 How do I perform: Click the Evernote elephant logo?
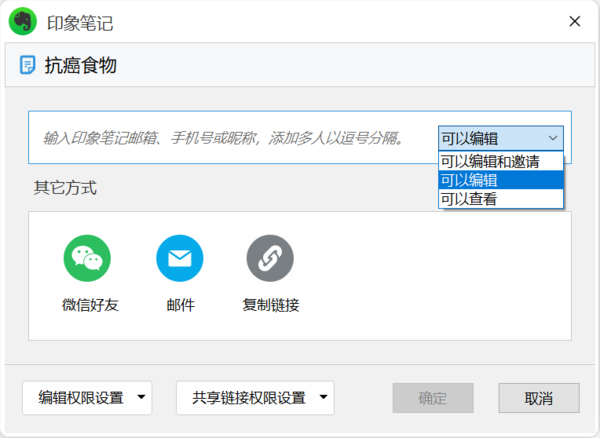23,22
